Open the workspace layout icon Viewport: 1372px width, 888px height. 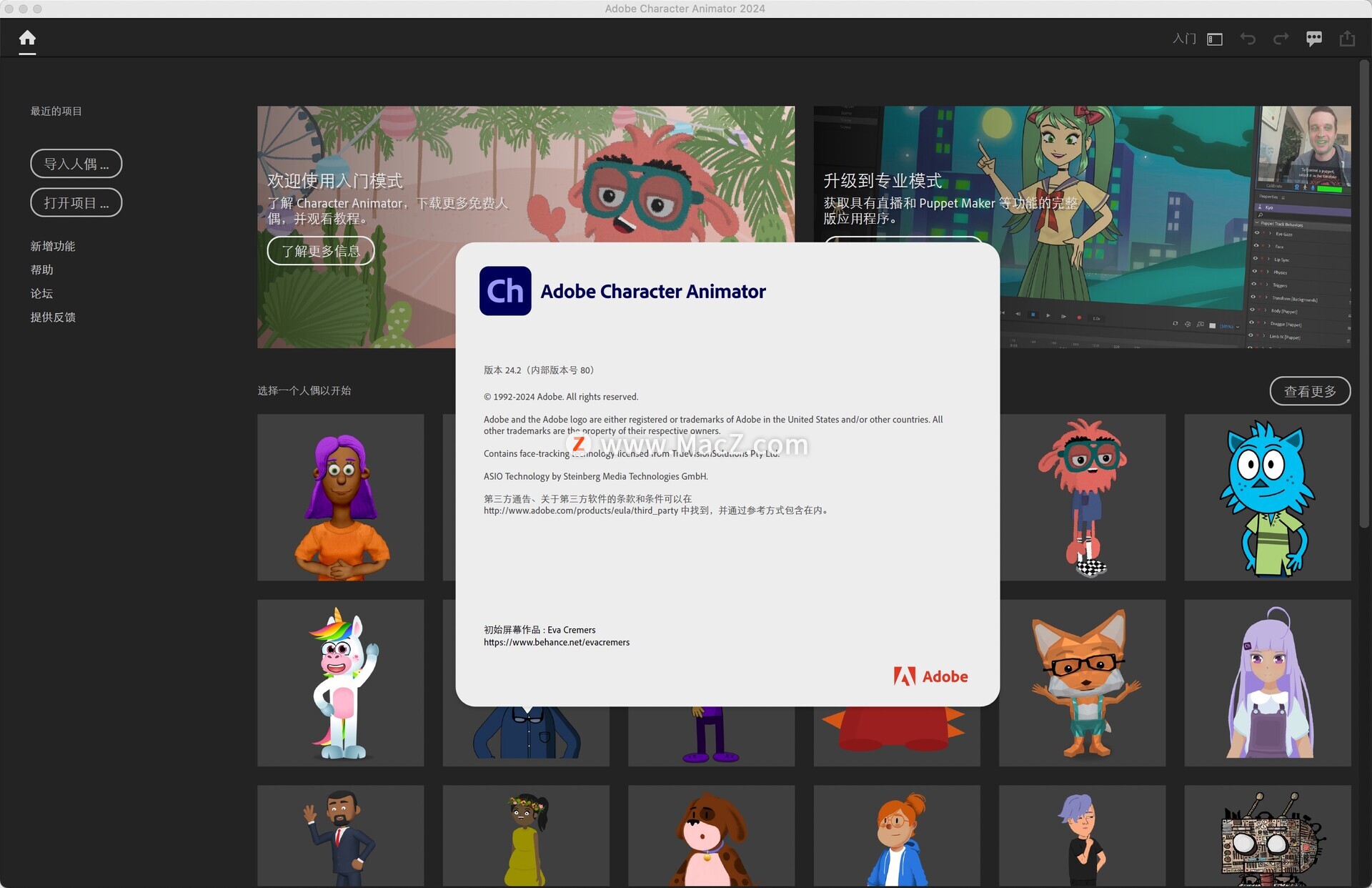1215,39
